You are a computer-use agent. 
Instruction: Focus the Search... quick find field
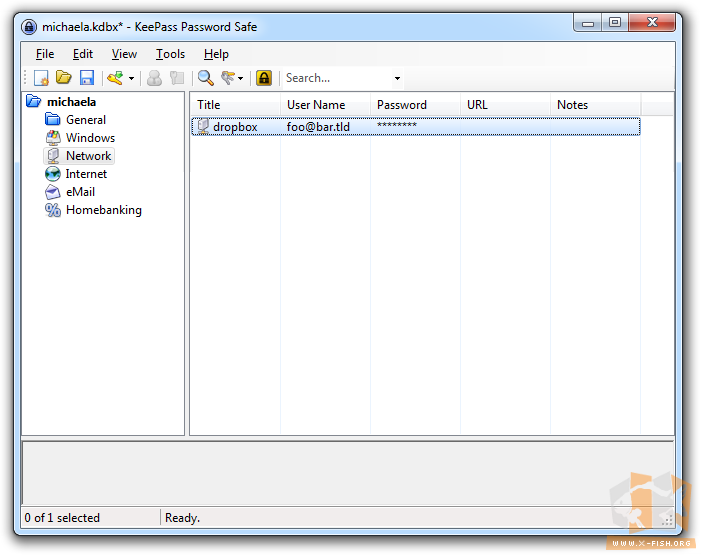[338, 78]
